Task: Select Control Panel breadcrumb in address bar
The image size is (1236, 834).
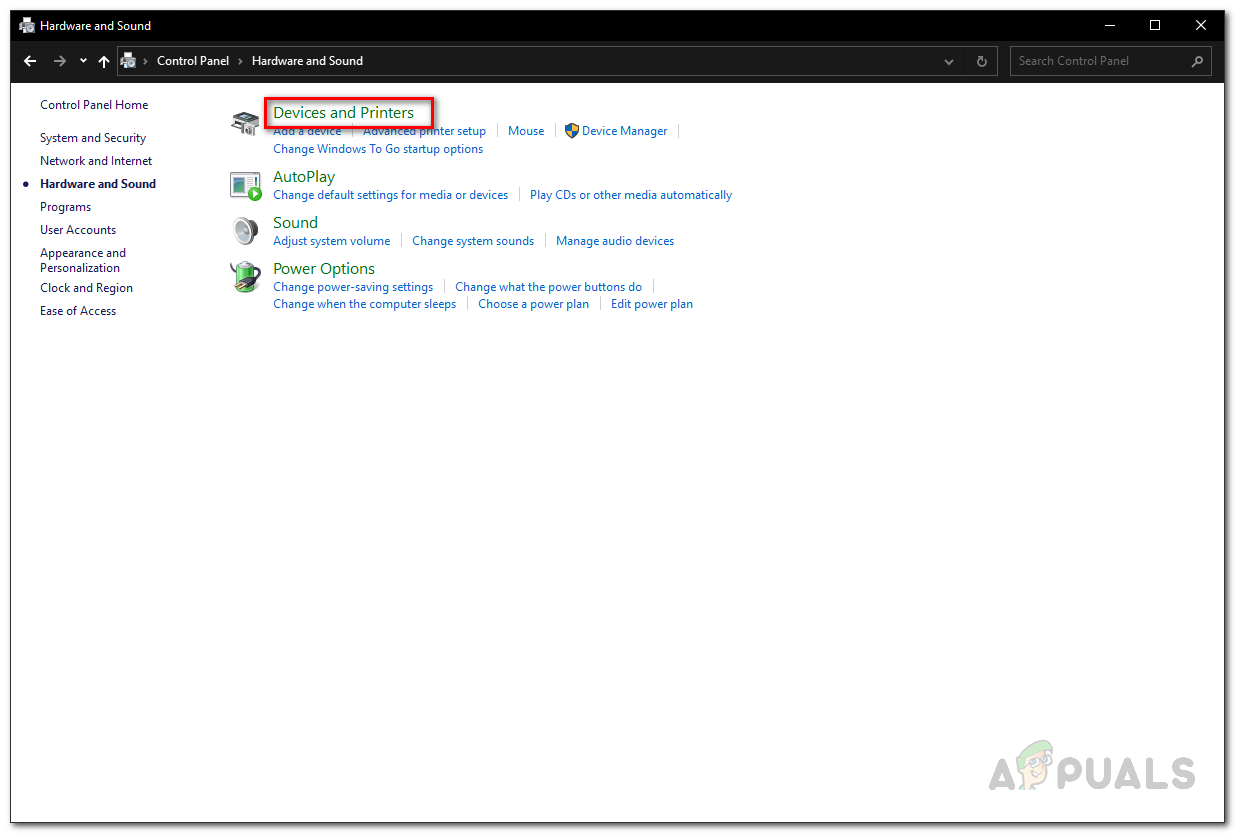Action: click(x=193, y=61)
